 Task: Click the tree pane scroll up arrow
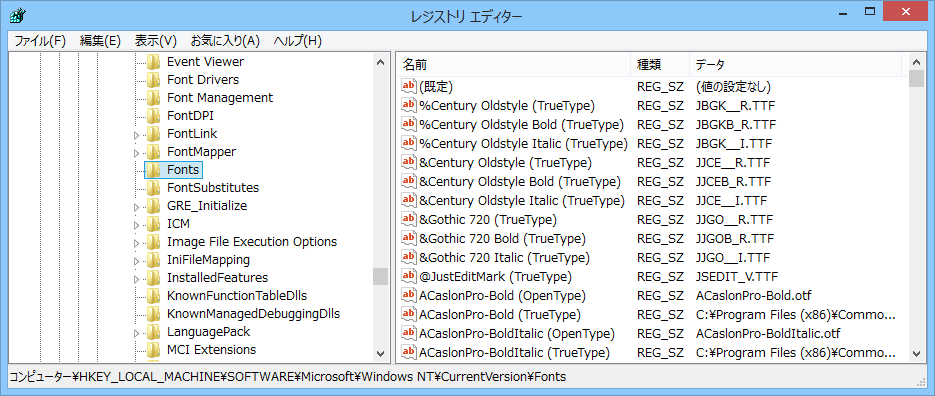380,61
